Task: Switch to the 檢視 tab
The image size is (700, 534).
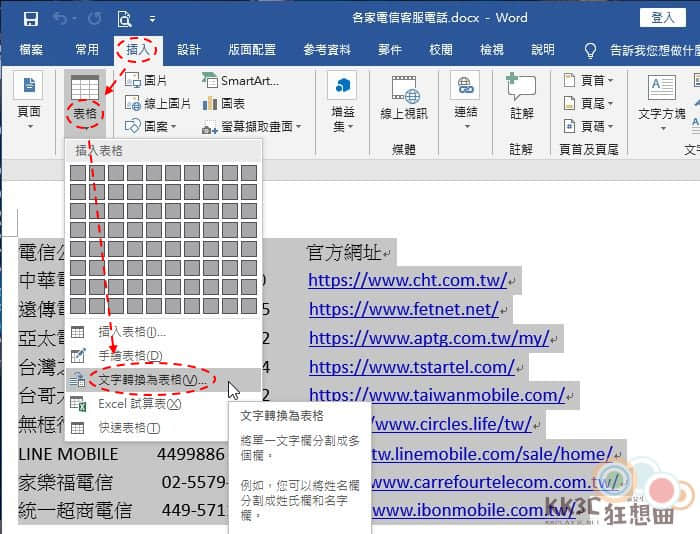Action: [492, 50]
